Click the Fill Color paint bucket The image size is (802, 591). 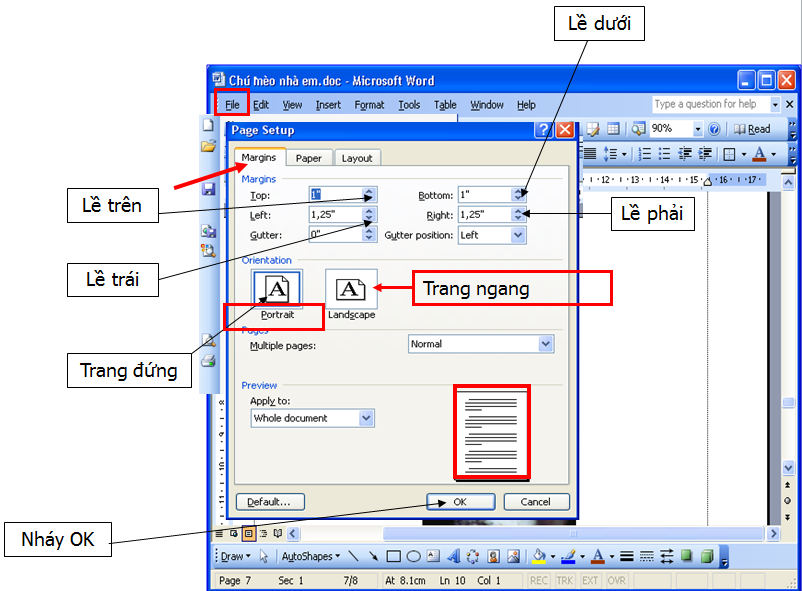(x=539, y=556)
